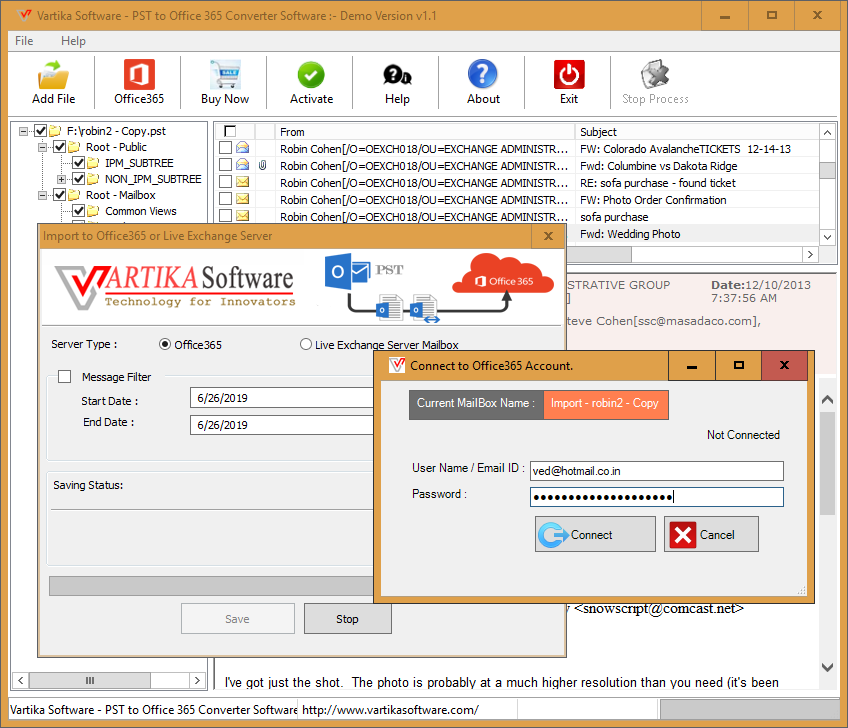Click the End Date field

(x=282, y=425)
